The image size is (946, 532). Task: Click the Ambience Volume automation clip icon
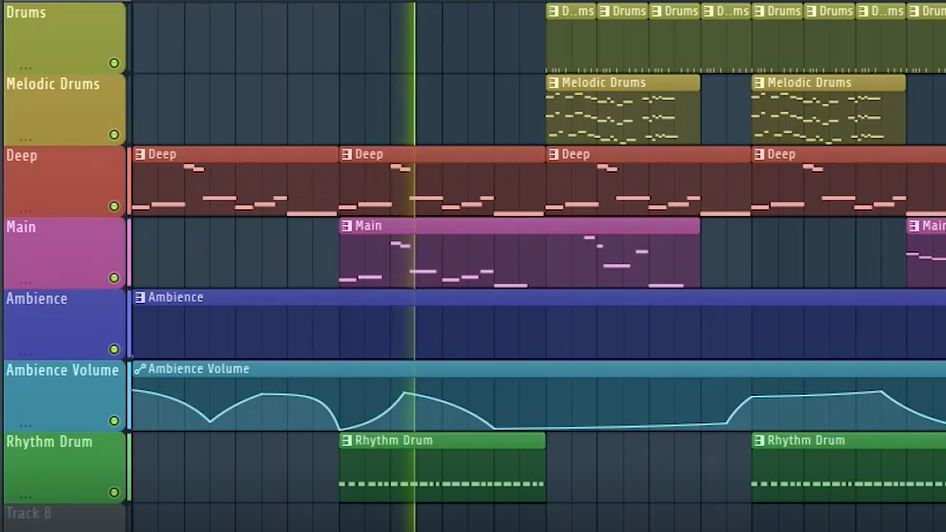tap(140, 369)
